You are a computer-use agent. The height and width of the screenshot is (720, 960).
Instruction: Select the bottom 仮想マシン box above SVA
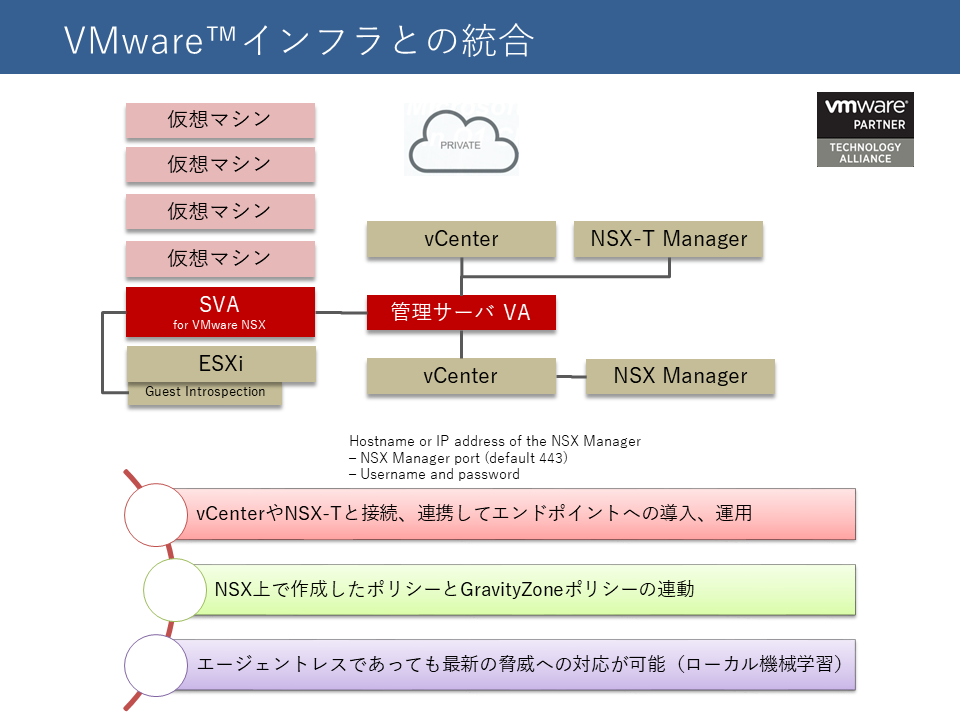(x=220, y=258)
